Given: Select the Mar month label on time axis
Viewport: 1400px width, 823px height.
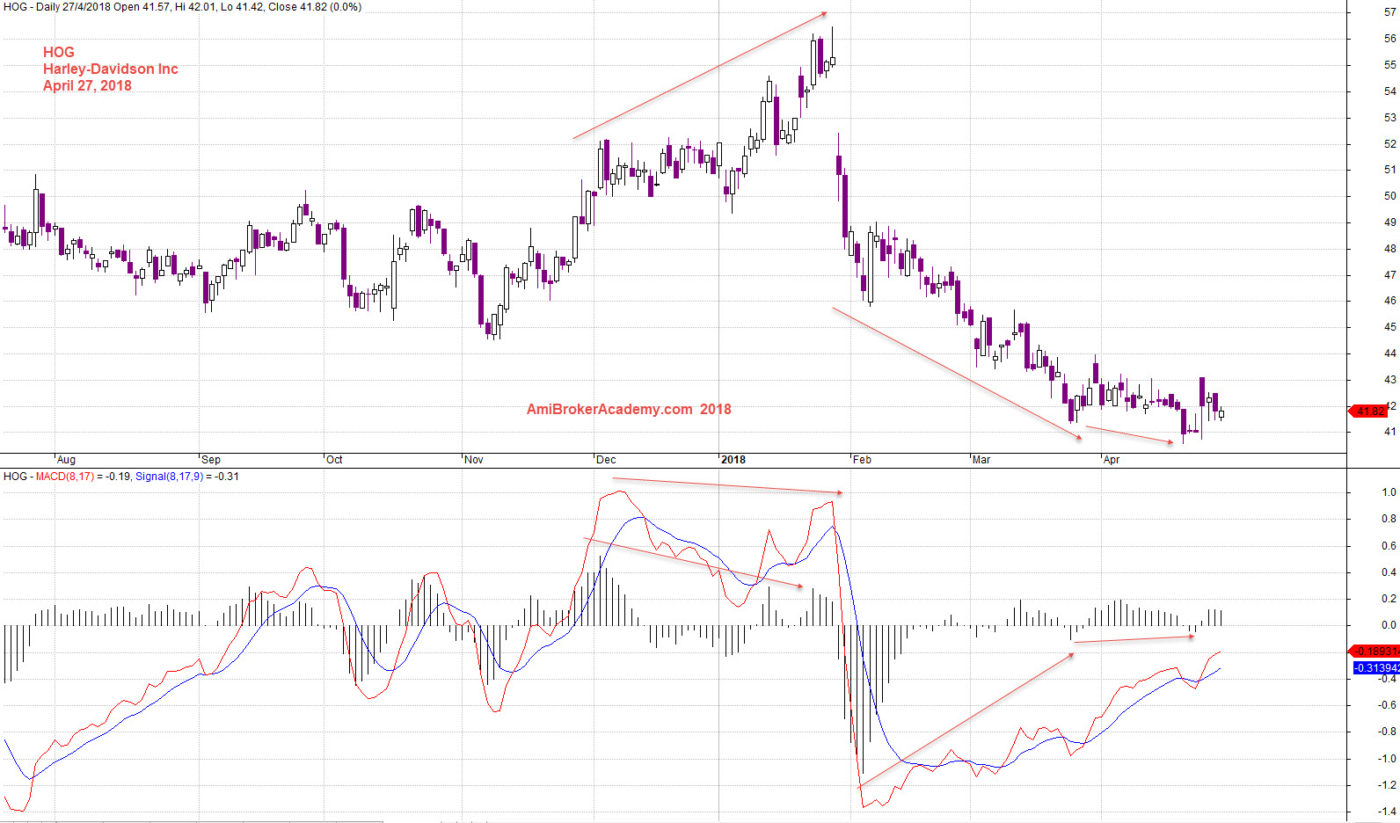Looking at the screenshot, I should click(x=981, y=461).
